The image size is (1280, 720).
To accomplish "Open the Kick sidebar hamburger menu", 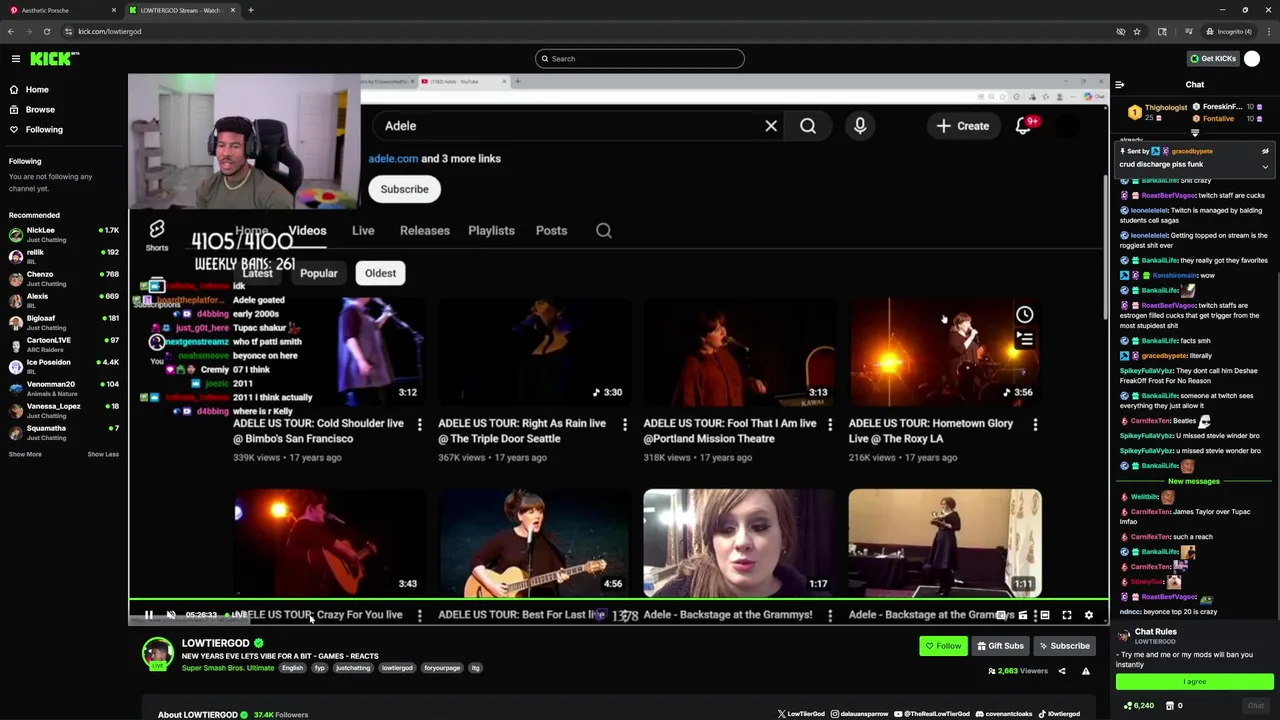I will pos(16,59).
